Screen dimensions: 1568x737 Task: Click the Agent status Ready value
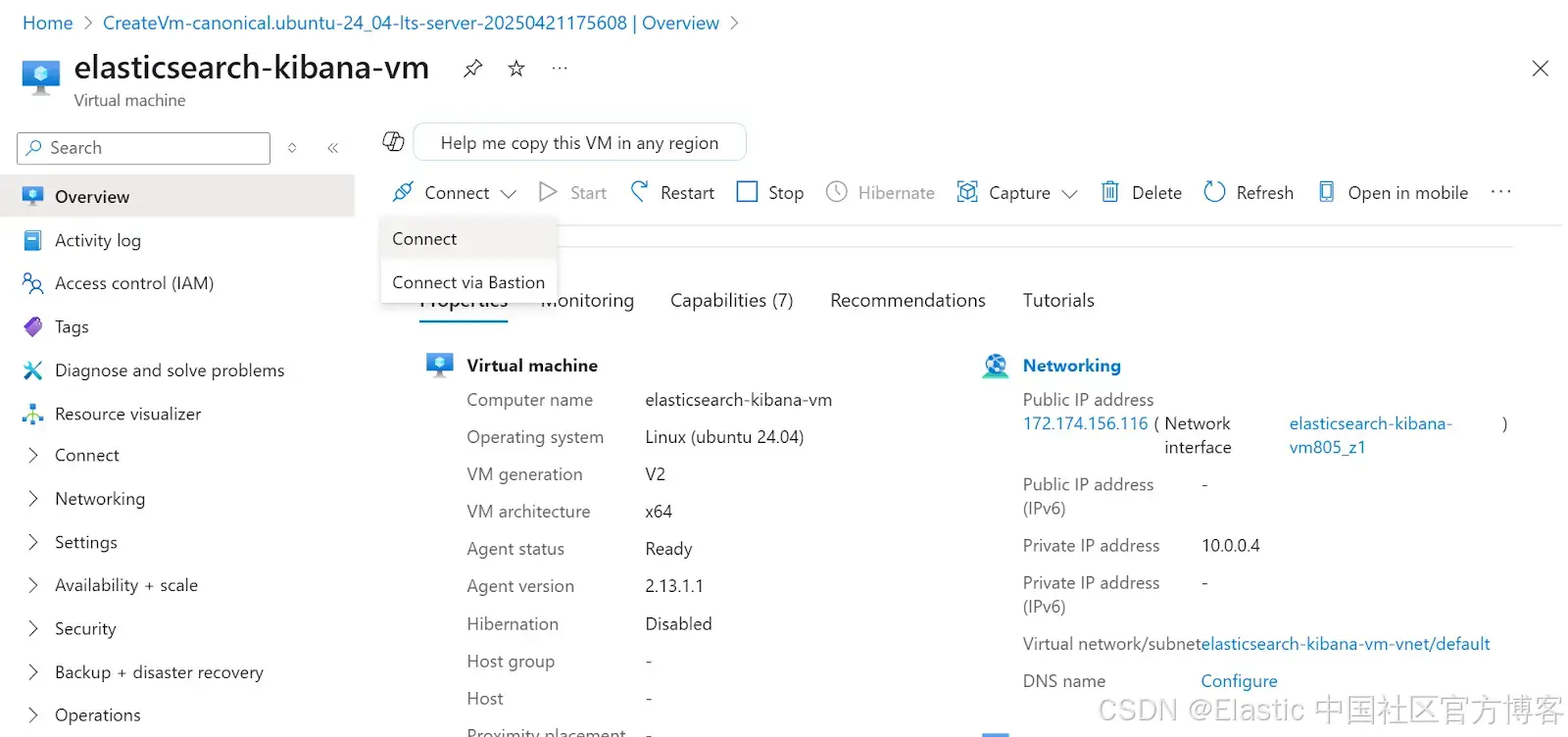point(668,549)
